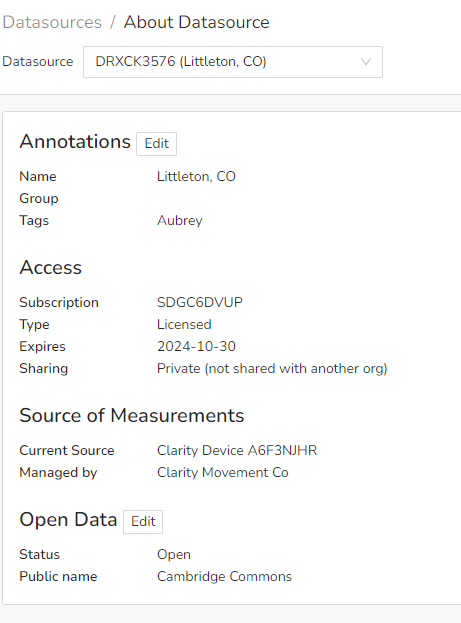Click the Cambridge Commons public name
Screen dimensions: 461x623
coord(225,577)
